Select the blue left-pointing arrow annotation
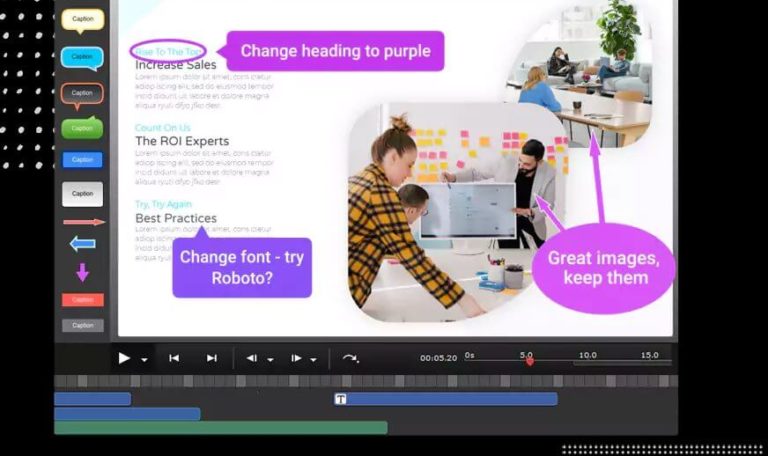Image resolution: width=768 pixels, height=456 pixels. pos(82,244)
